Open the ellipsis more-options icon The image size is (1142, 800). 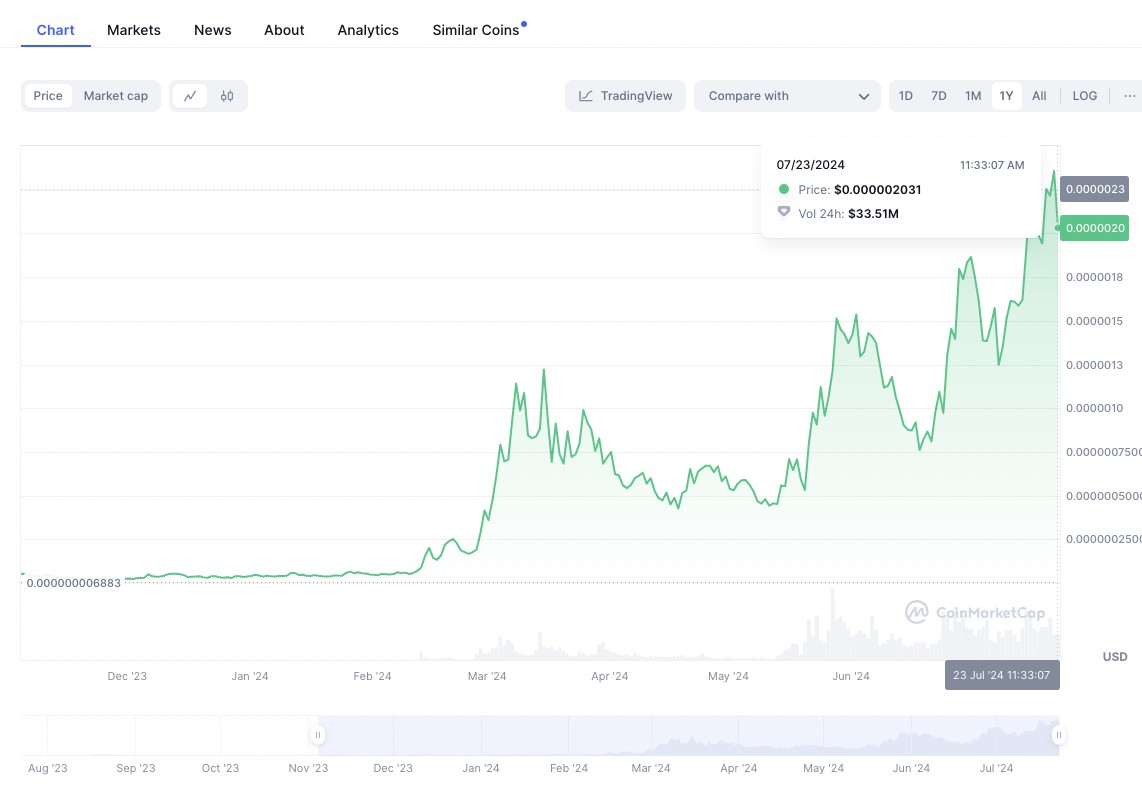coord(1129,95)
